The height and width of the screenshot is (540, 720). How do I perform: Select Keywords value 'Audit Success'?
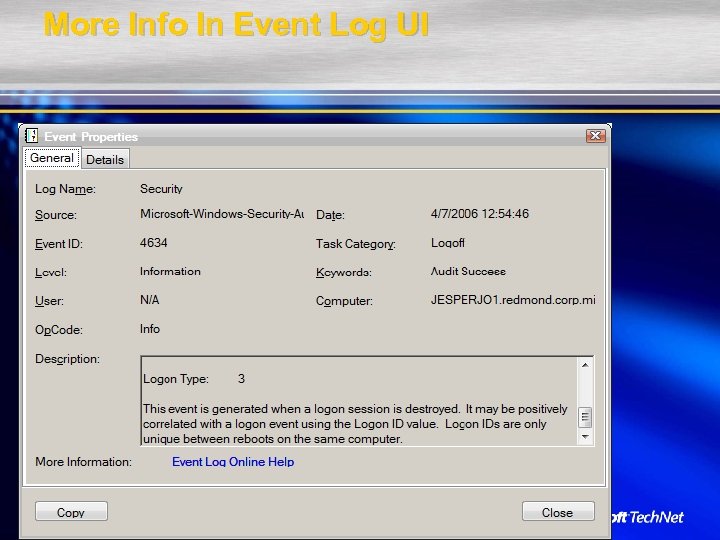point(468,271)
